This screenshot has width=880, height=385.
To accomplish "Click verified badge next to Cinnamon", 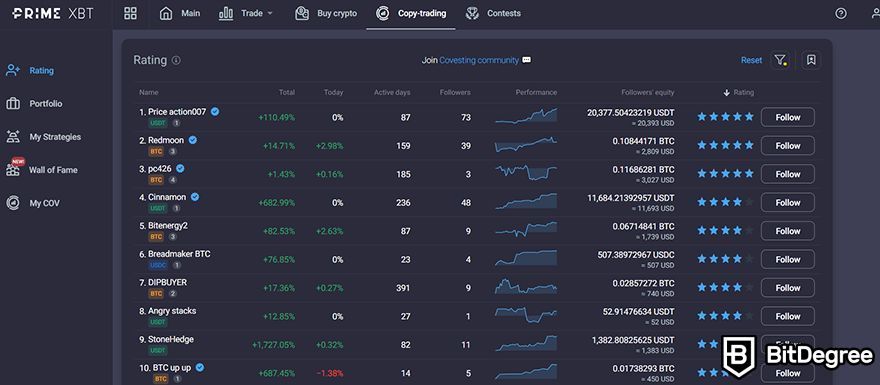I will coord(195,197).
